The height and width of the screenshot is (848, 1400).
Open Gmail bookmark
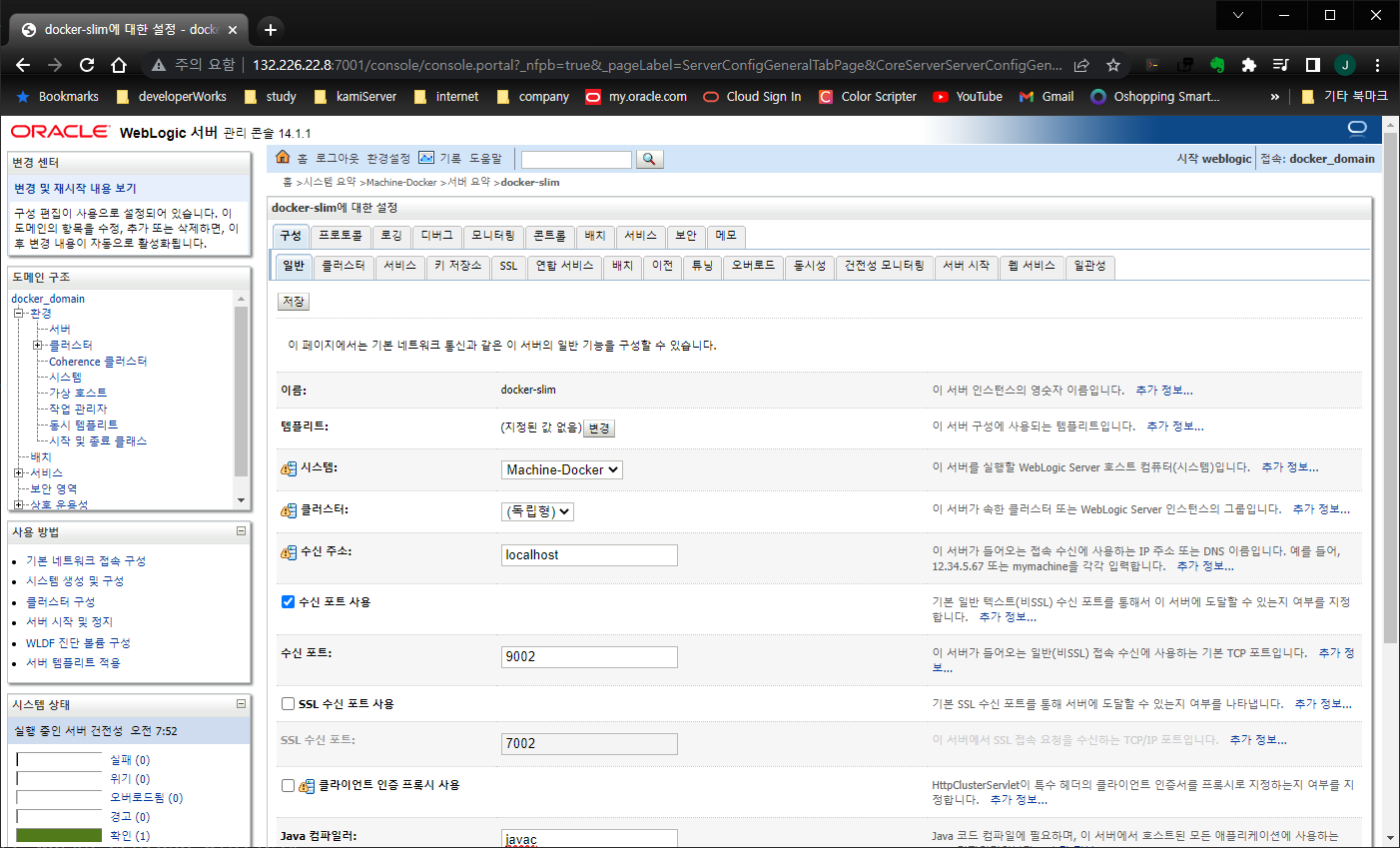pos(1047,97)
